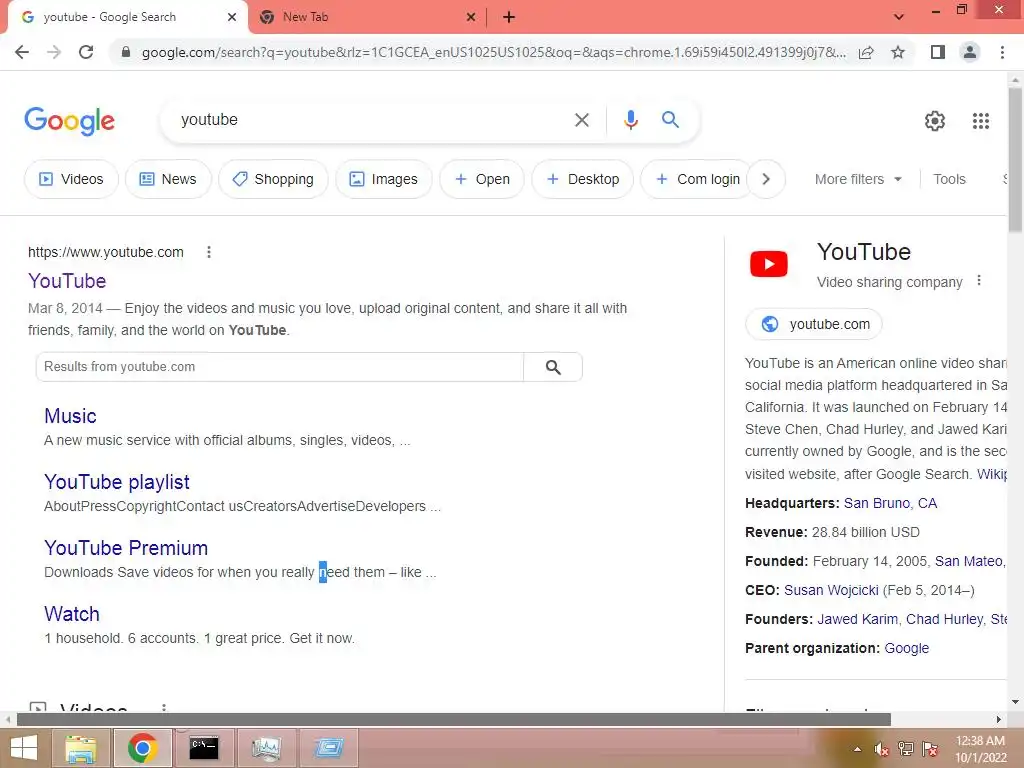Image resolution: width=1024 pixels, height=768 pixels.
Task: Click the horizontal scrollbar thumb
Action: click(x=453, y=720)
